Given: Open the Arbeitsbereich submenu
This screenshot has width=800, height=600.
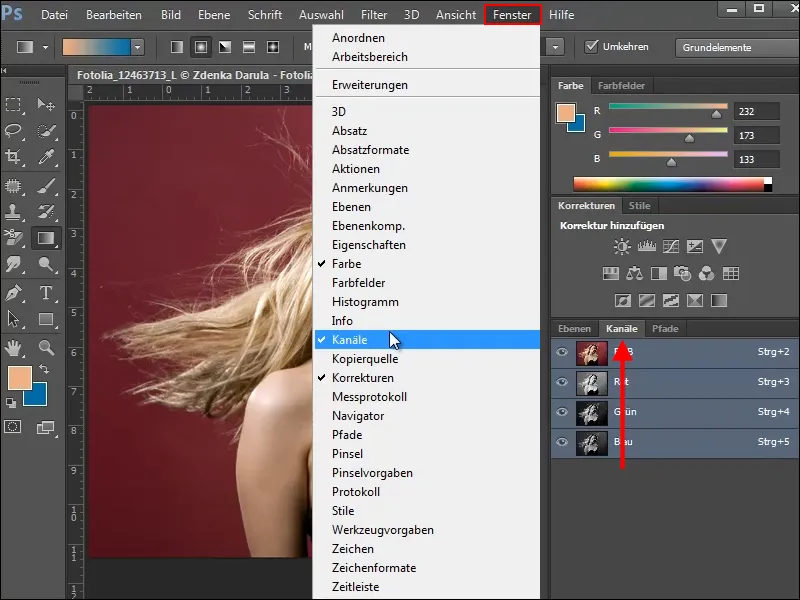Looking at the screenshot, I should 427,57.
